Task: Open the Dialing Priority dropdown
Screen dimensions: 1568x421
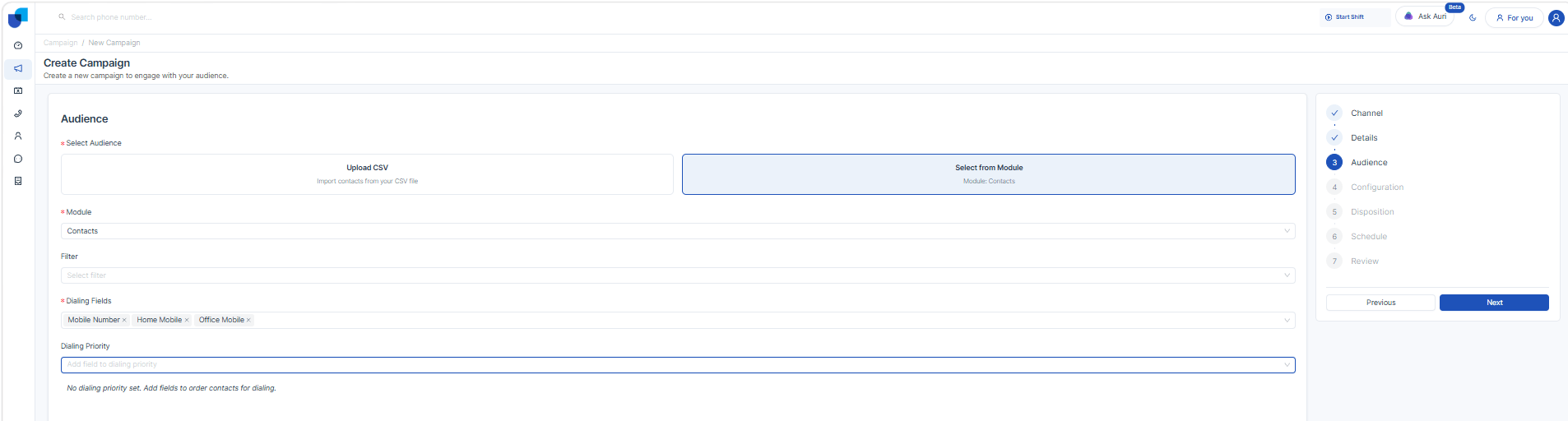Action: click(677, 365)
